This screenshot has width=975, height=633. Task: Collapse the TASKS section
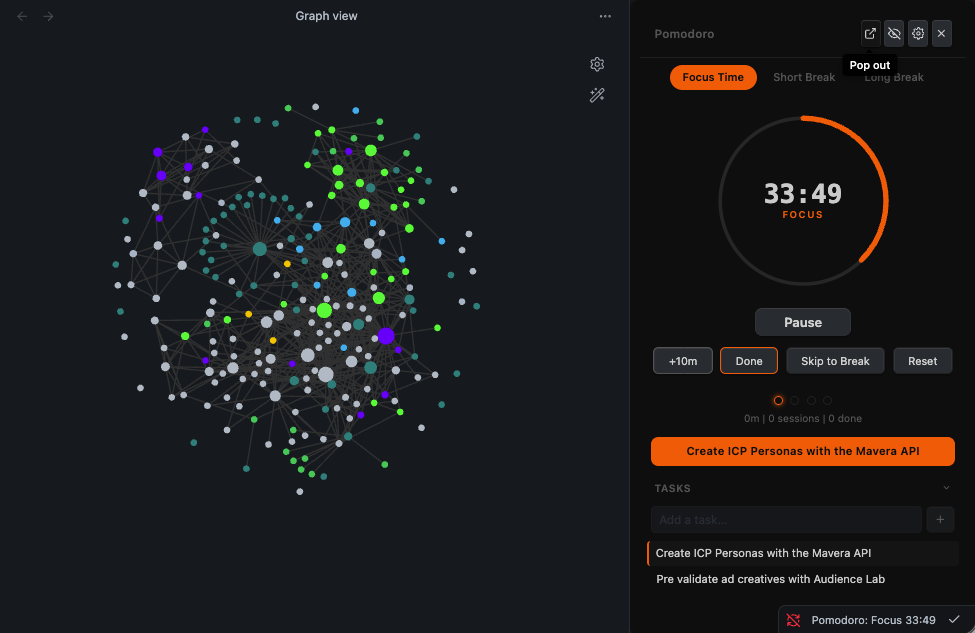tap(946, 488)
